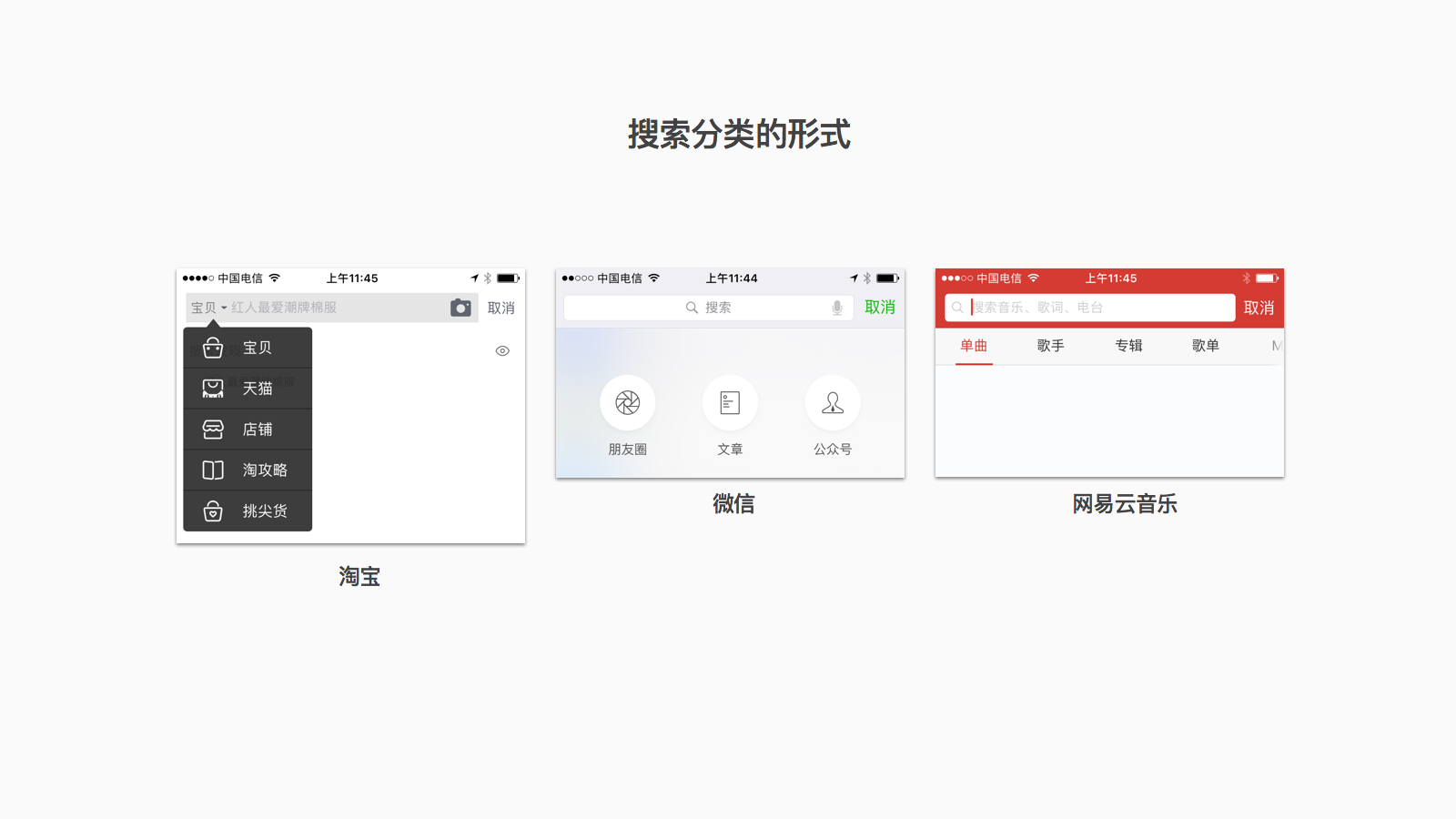This screenshot has height=819, width=1456.
Task: Click the Wi-Fi icon in NetEase status bar
Action: (x=1033, y=278)
